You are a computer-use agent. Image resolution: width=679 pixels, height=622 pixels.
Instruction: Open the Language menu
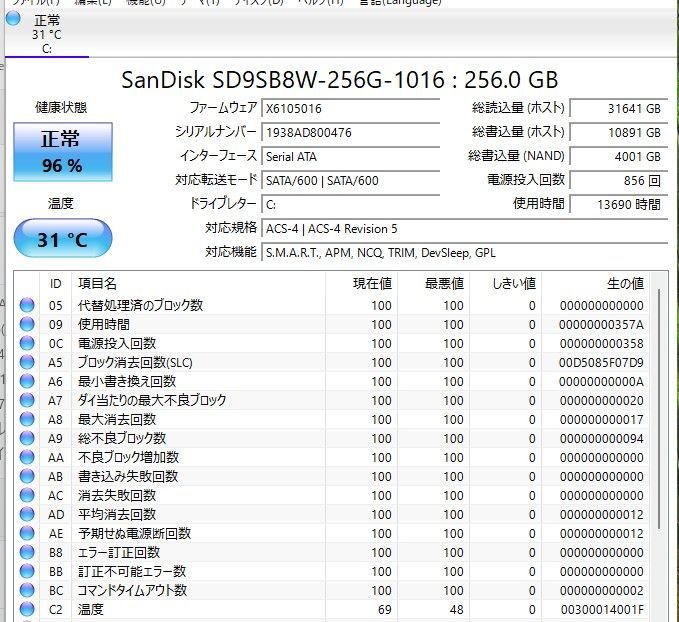click(401, 3)
